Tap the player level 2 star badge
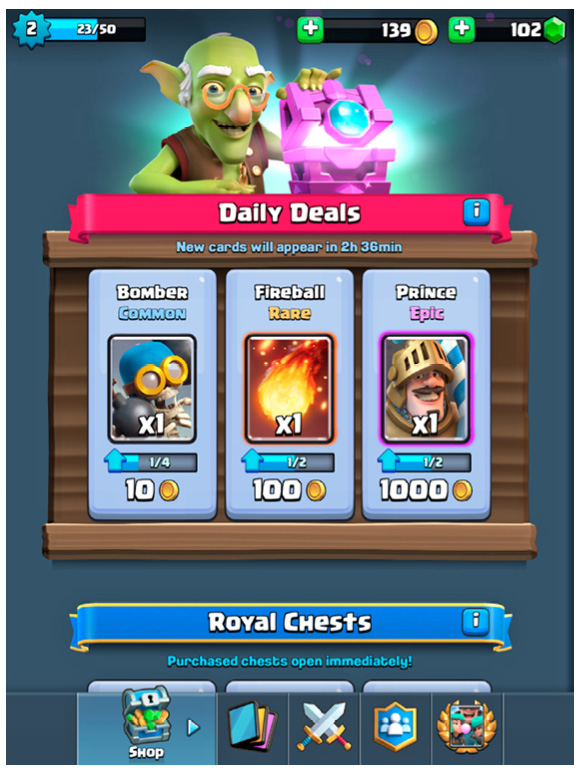580x774 pixels. click(x=31, y=29)
